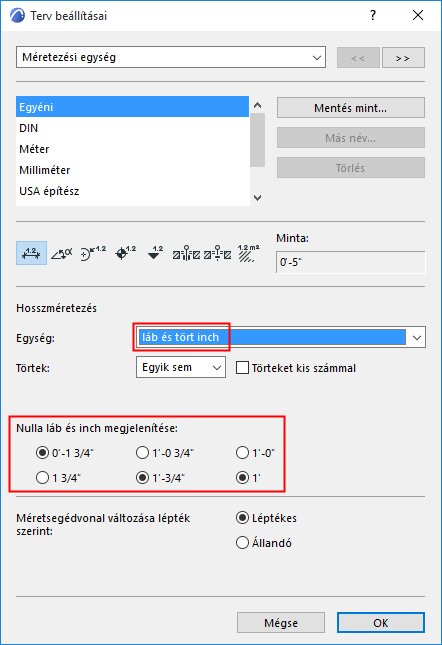Choose the 1 3/4" radio option

[x=42, y=478]
